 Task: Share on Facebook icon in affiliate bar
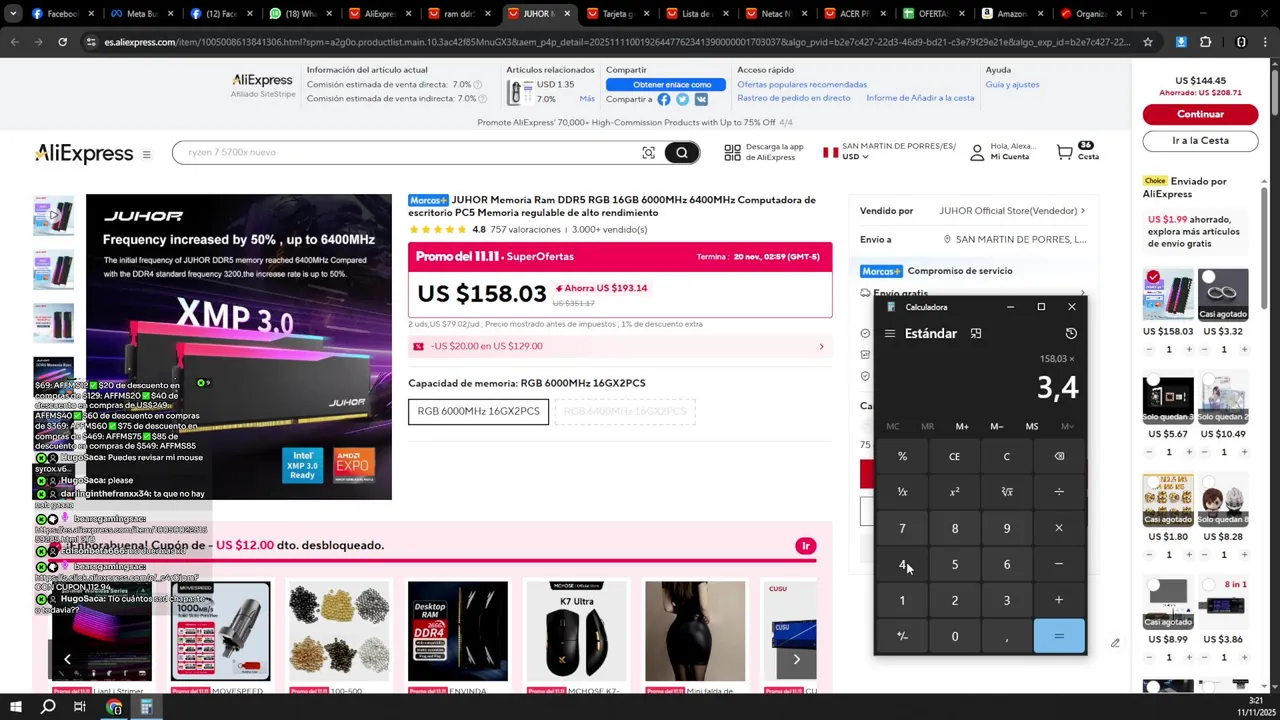point(663,99)
